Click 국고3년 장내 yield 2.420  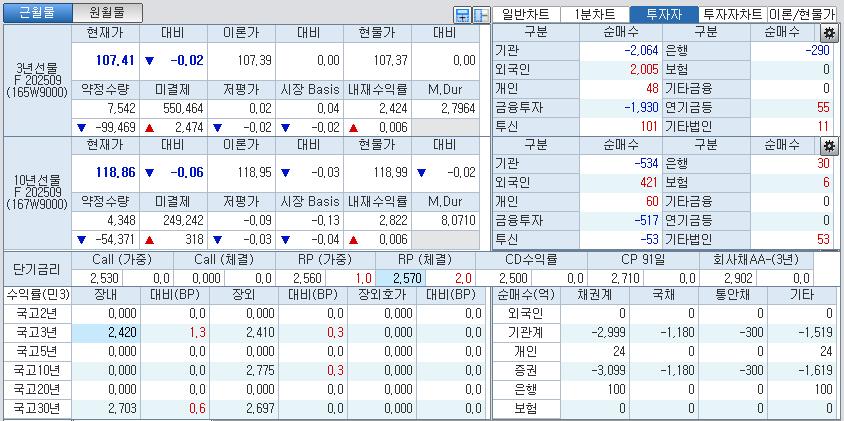[122, 333]
